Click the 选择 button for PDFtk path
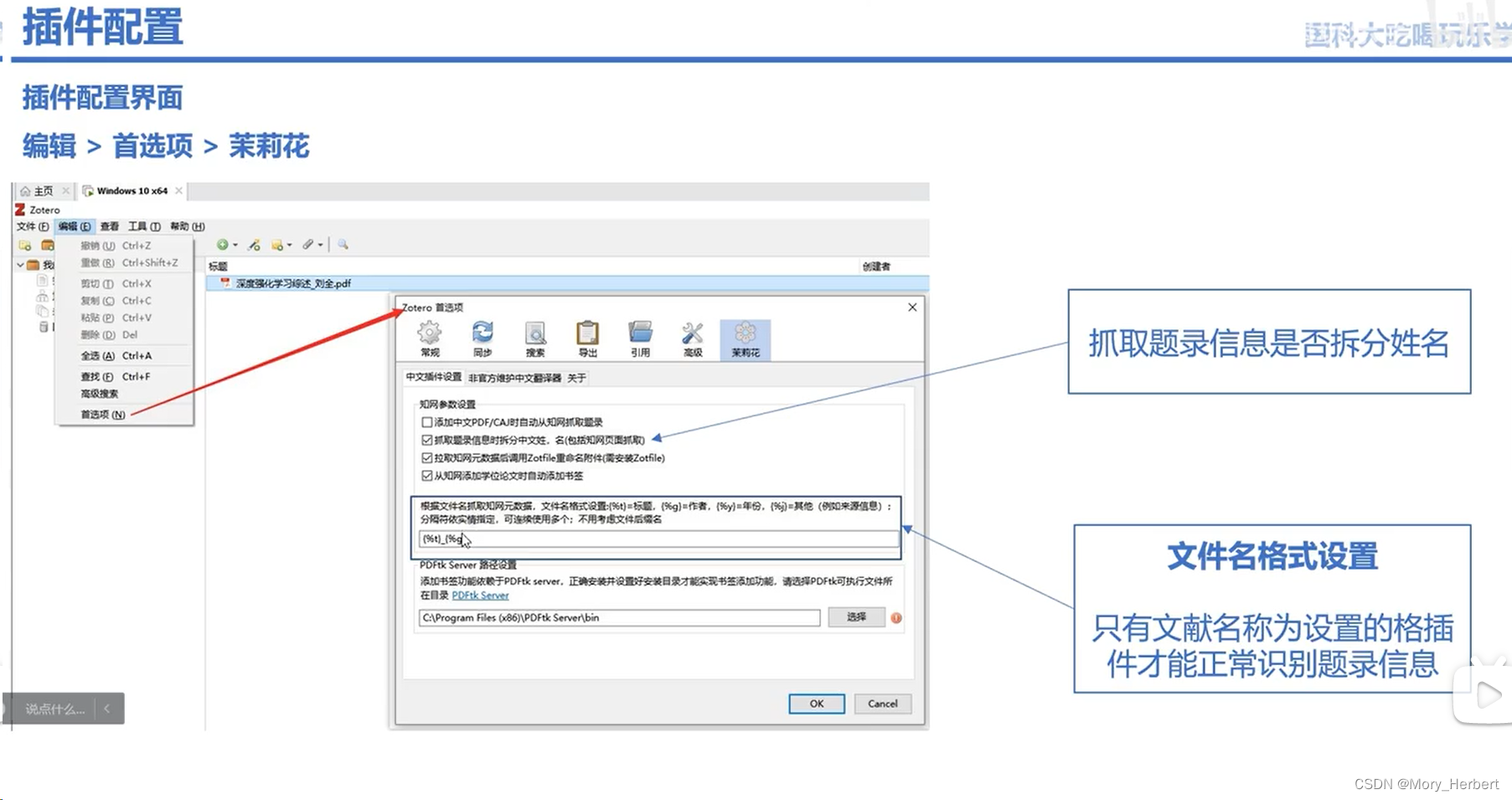 click(x=856, y=617)
